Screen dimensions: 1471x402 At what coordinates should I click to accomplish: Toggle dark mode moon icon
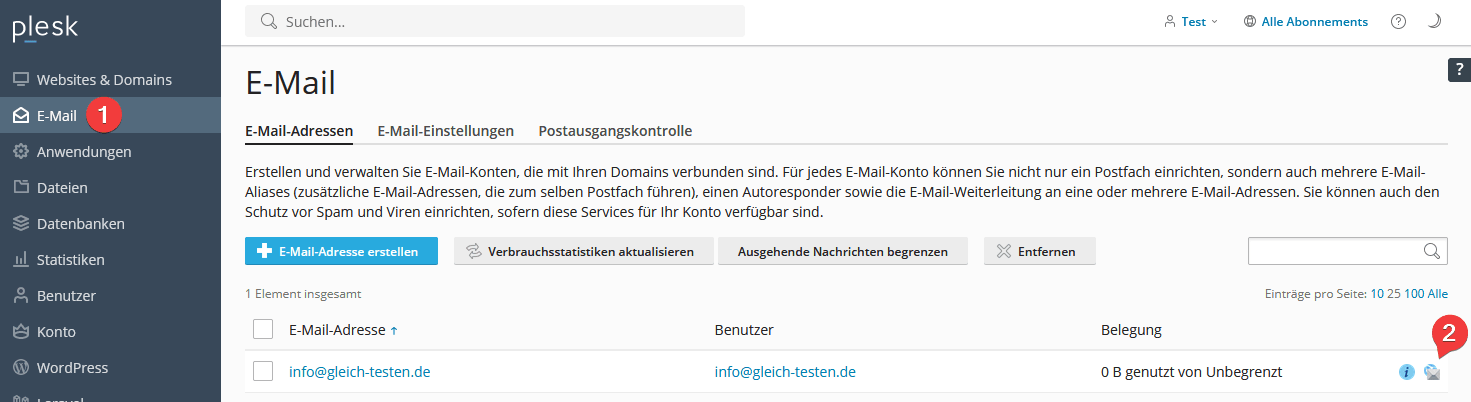tap(1434, 21)
